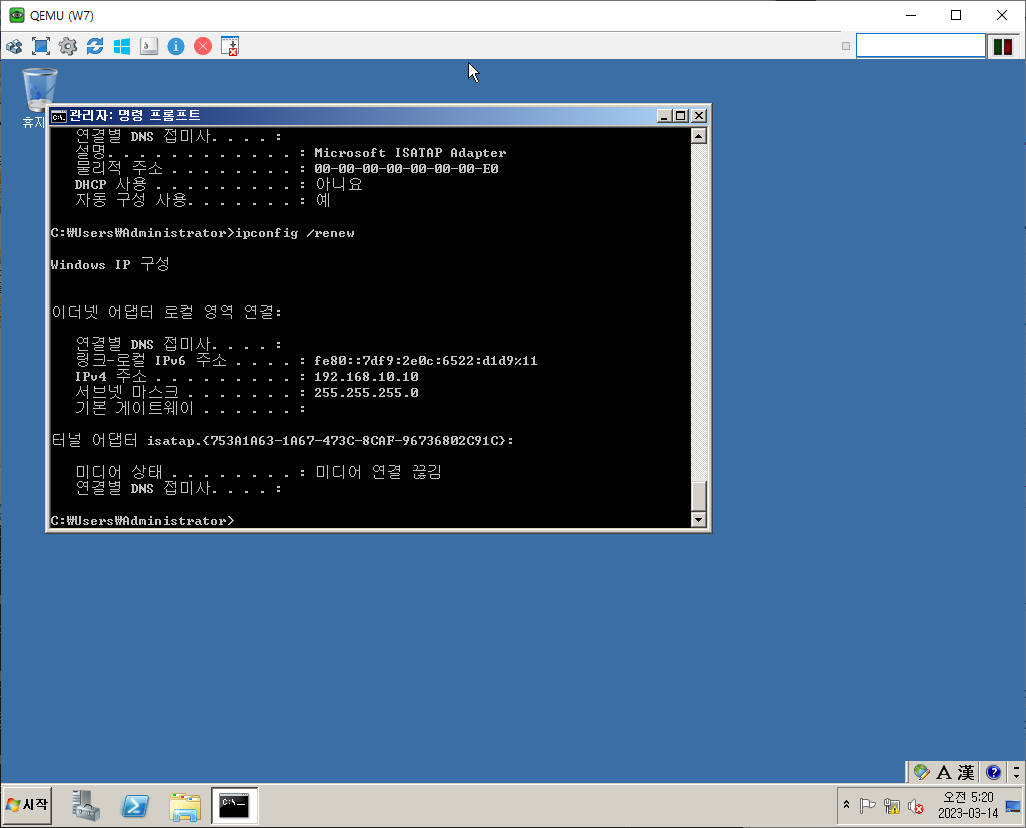Send Windows key via toolbar icon
This screenshot has height=828, width=1026.
point(122,46)
